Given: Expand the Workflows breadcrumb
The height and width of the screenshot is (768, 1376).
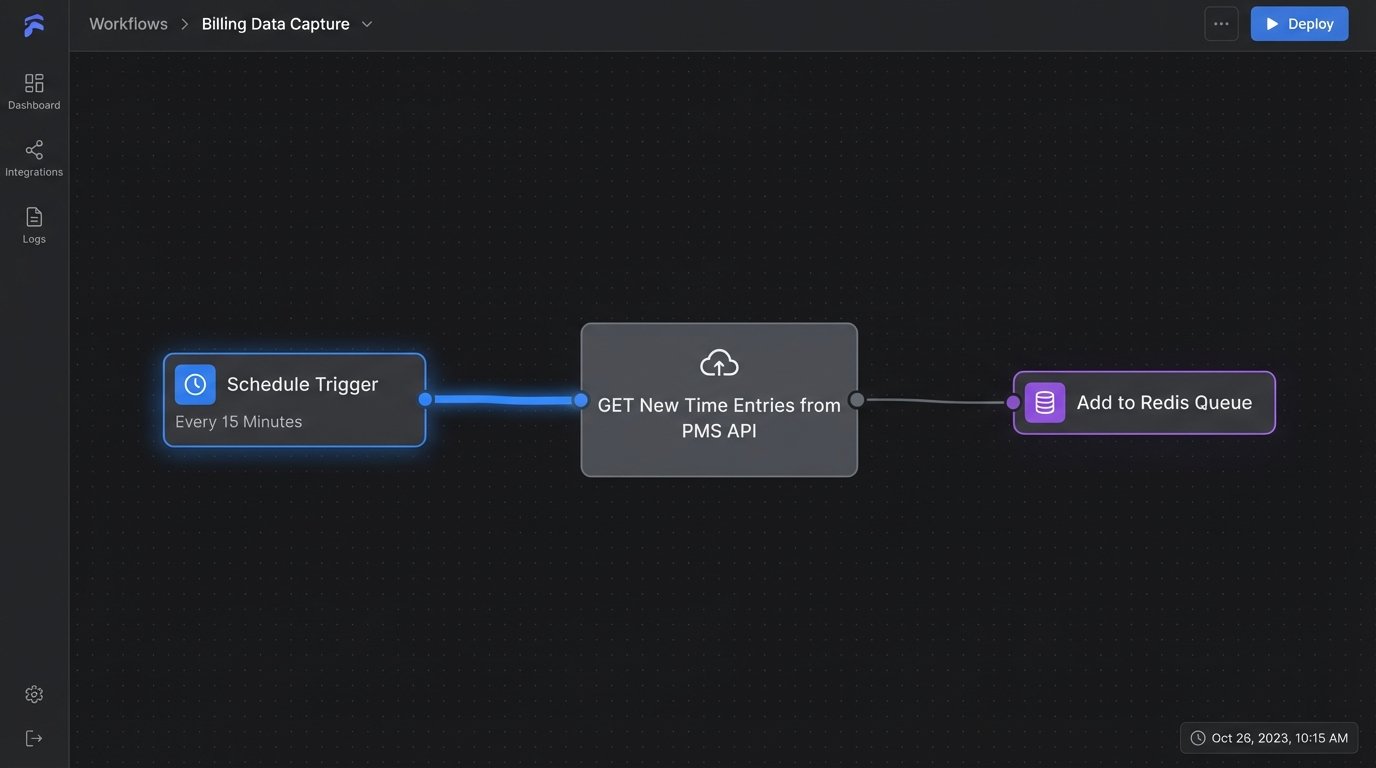Looking at the screenshot, I should click(x=185, y=23).
